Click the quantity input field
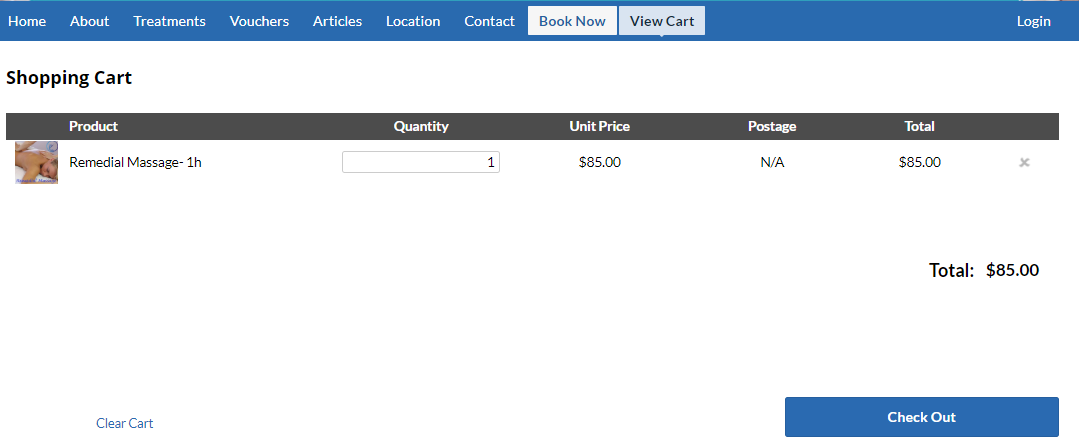 point(420,162)
